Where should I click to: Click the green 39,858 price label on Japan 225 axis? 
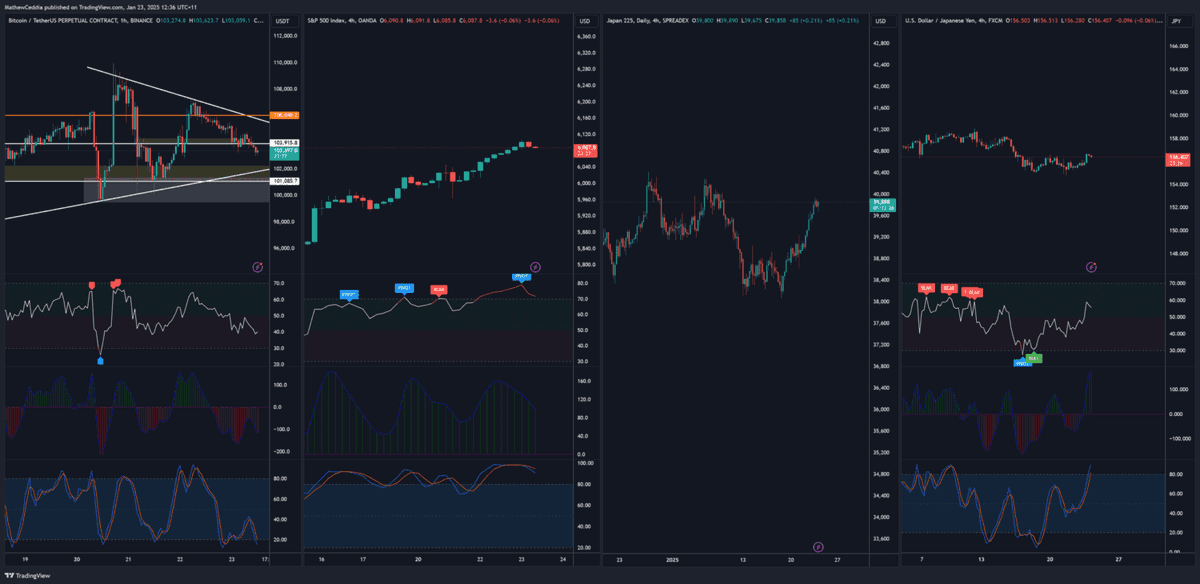pos(882,205)
